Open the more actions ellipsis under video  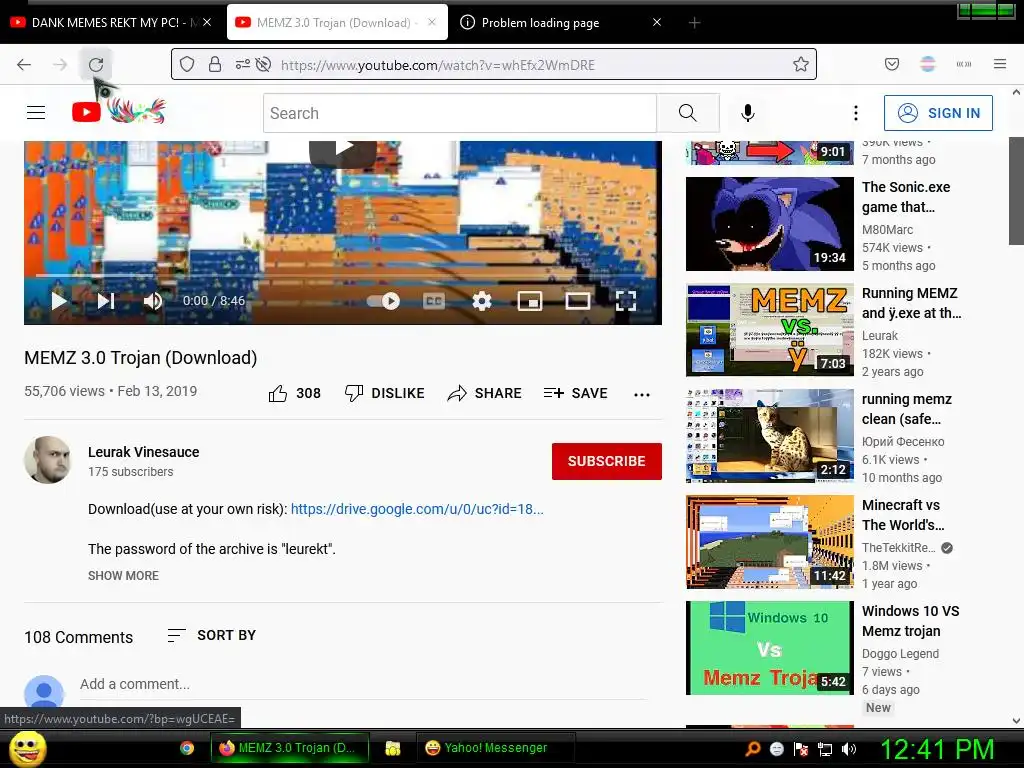click(641, 394)
